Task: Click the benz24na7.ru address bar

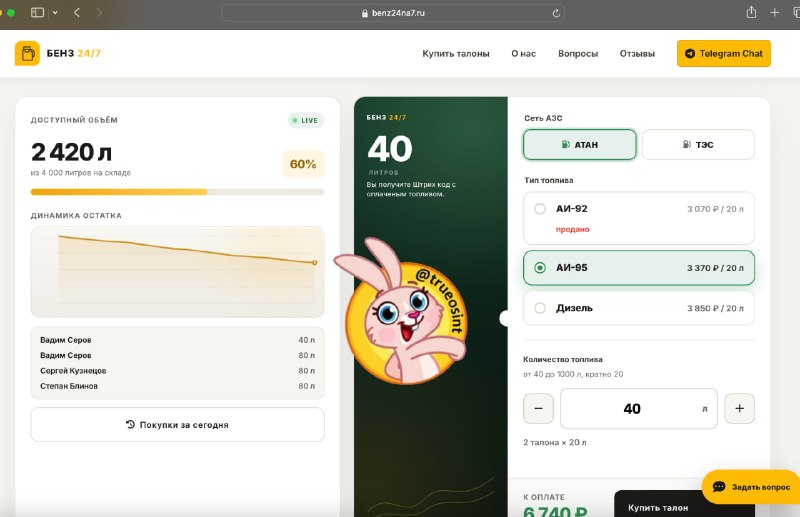Action: coord(393,13)
